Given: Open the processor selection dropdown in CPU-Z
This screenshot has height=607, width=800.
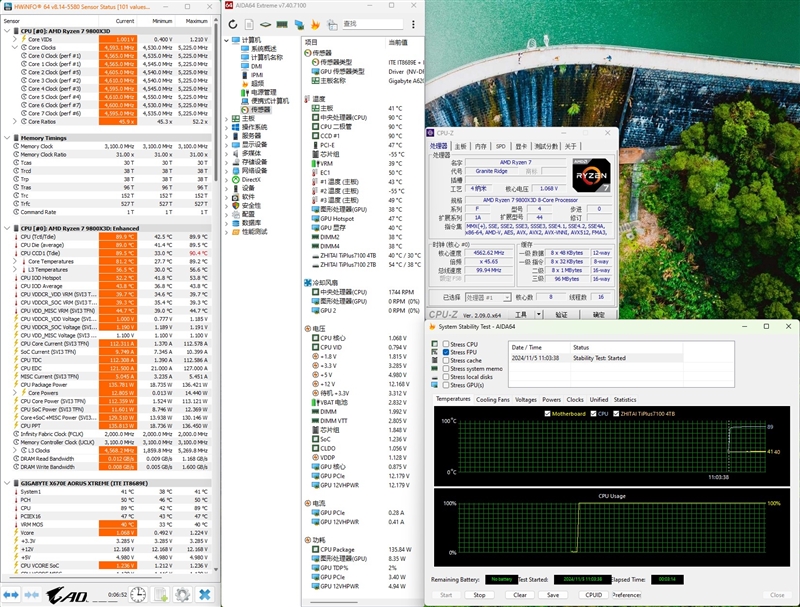Looking at the screenshot, I should point(507,297).
